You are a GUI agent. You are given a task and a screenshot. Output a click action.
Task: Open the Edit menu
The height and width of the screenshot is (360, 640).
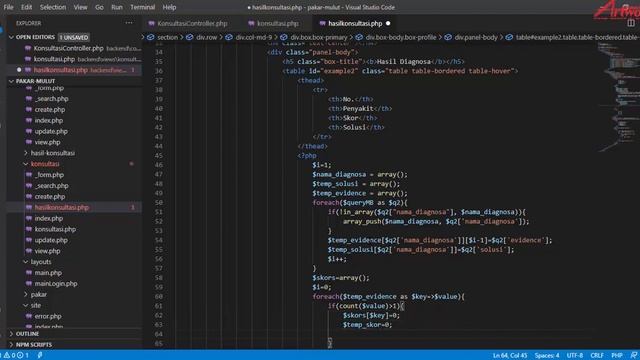[x=27, y=7]
